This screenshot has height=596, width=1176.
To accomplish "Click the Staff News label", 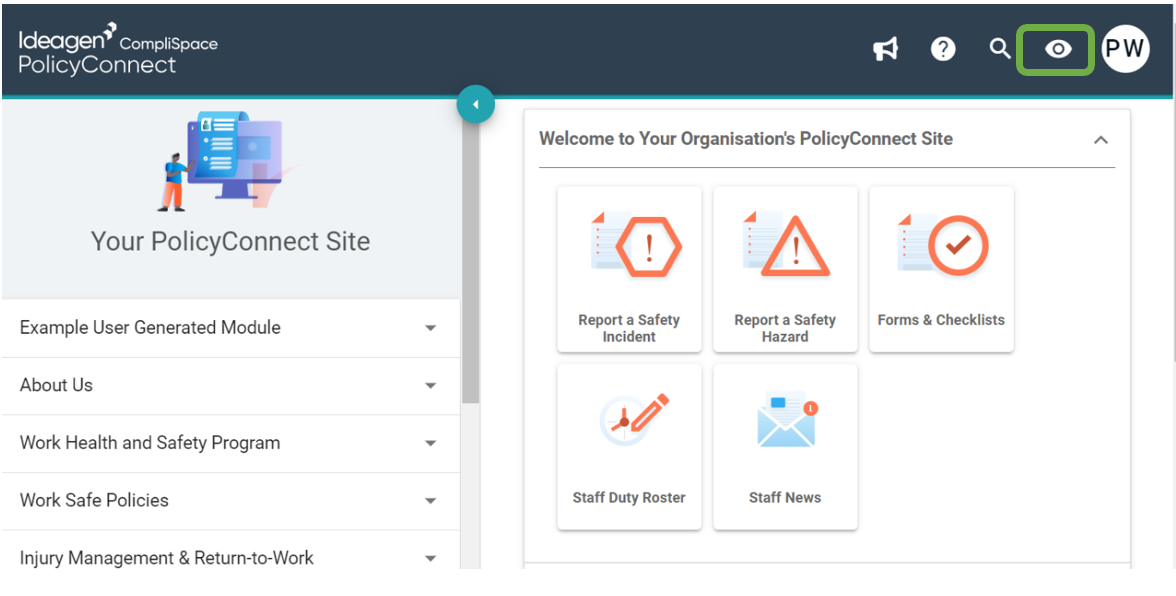I will (x=785, y=498).
